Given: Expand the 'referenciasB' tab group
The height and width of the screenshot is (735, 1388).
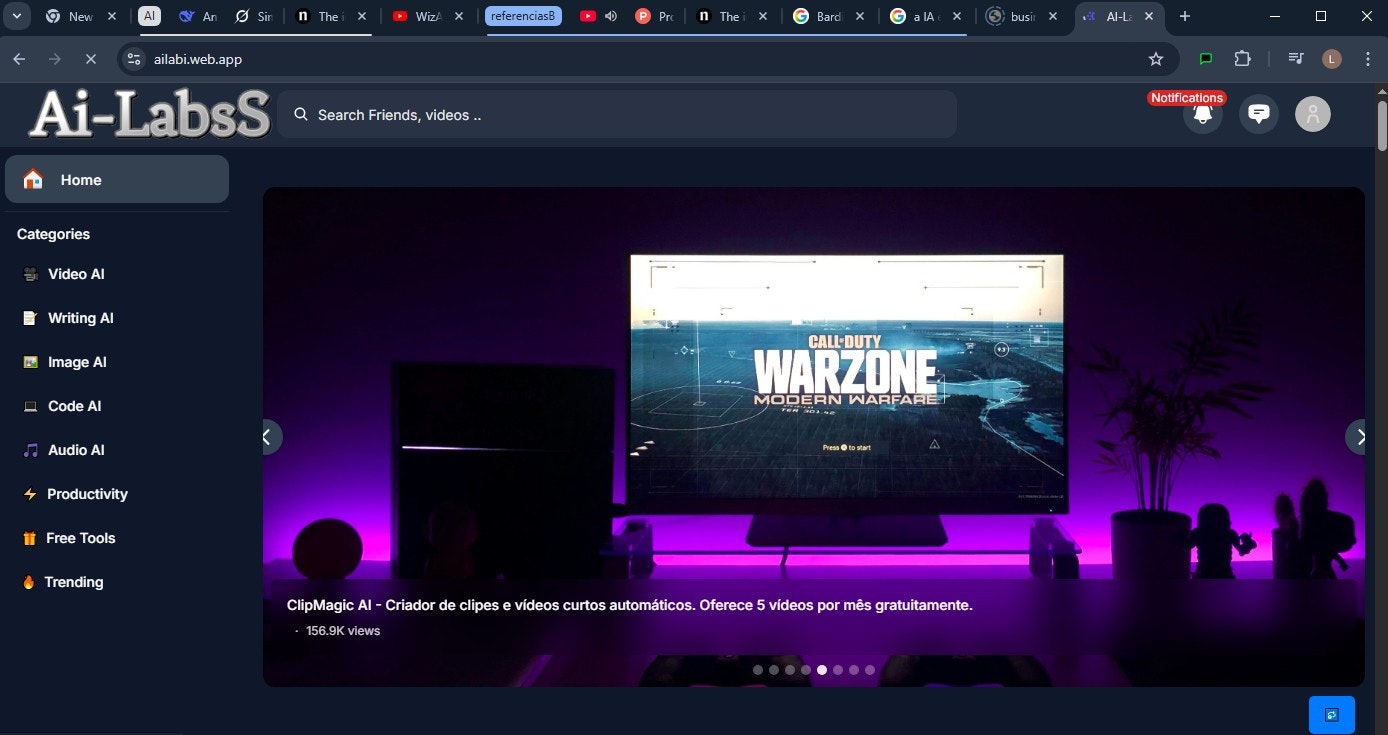Looking at the screenshot, I should 523,16.
